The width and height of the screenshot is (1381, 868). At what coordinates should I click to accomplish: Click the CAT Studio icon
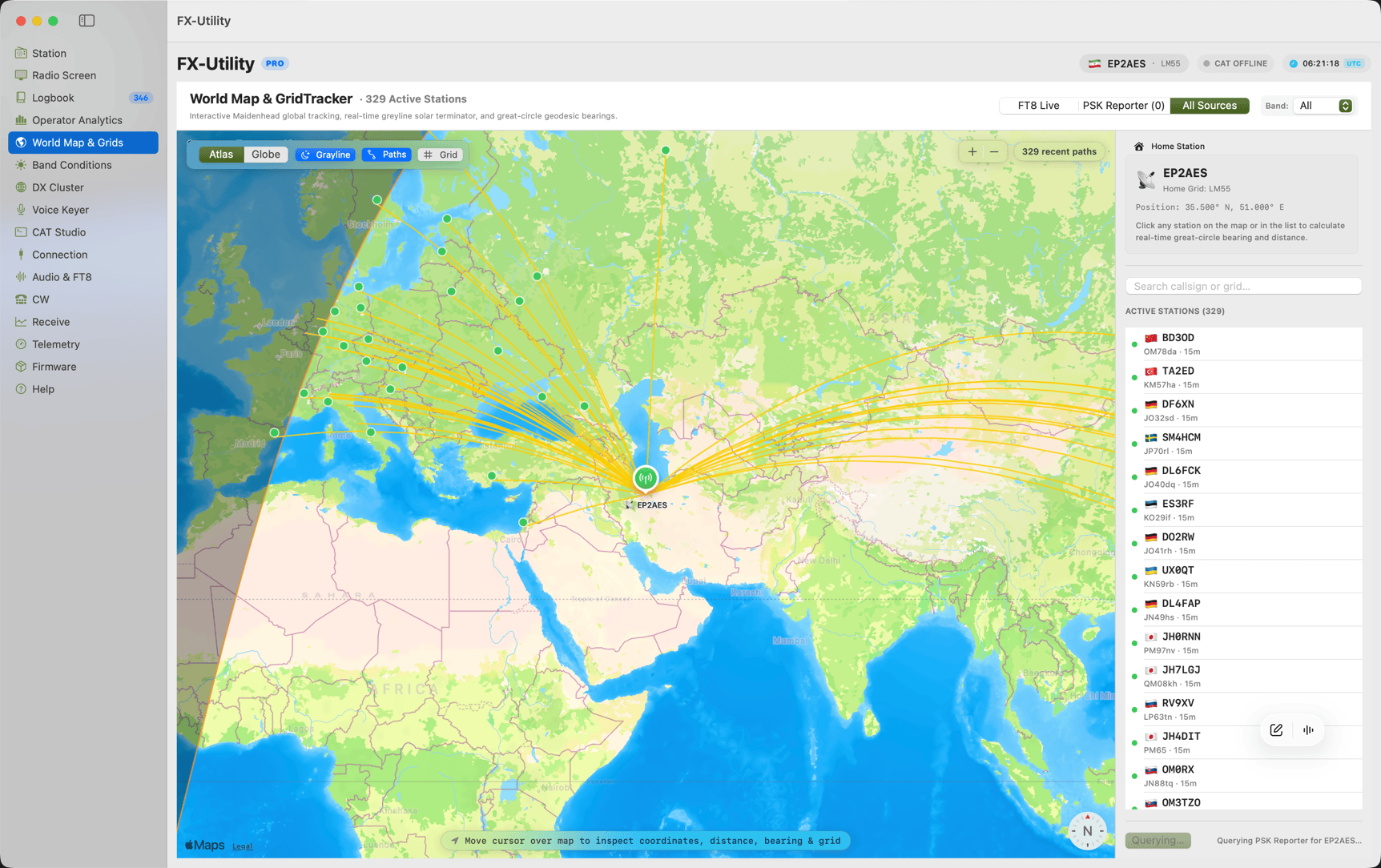[21, 232]
